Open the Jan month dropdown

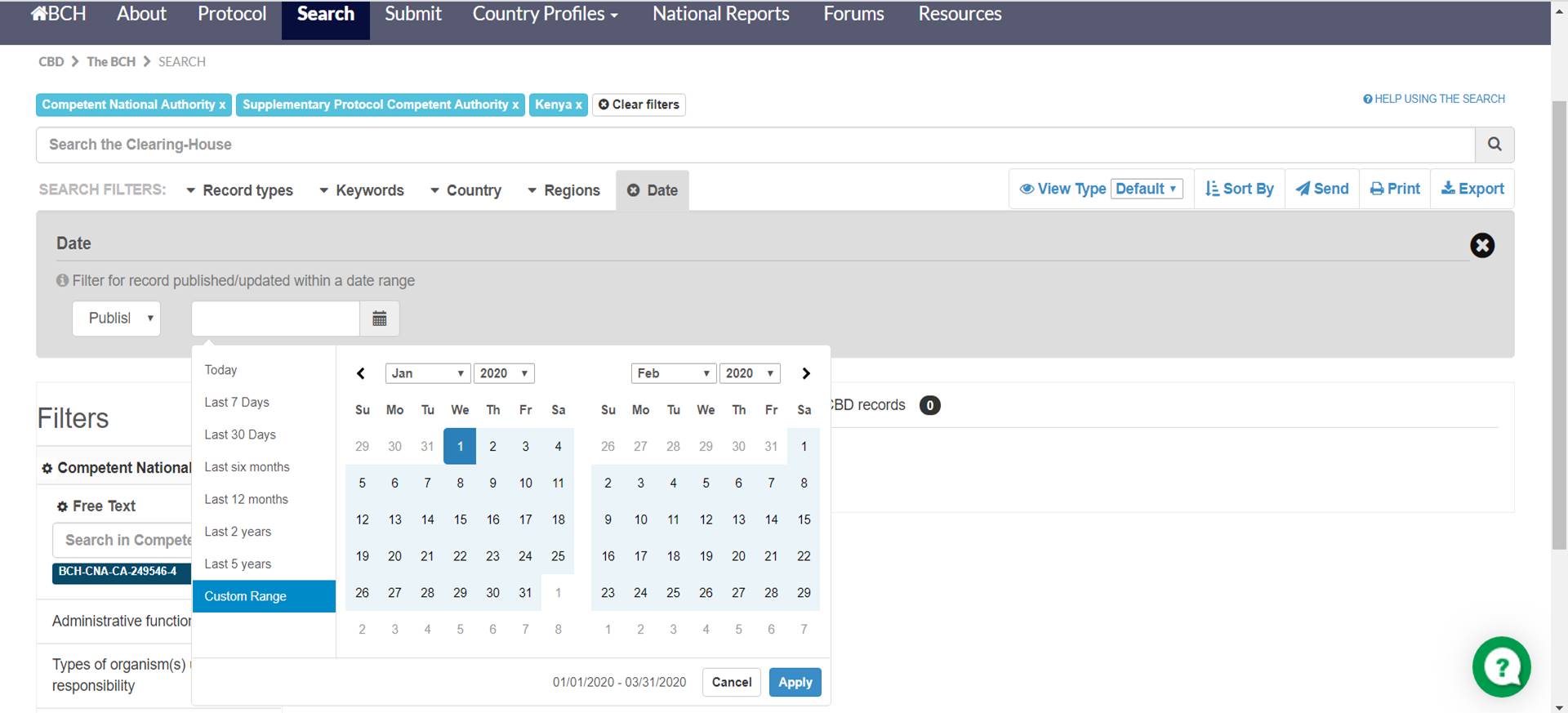click(427, 373)
